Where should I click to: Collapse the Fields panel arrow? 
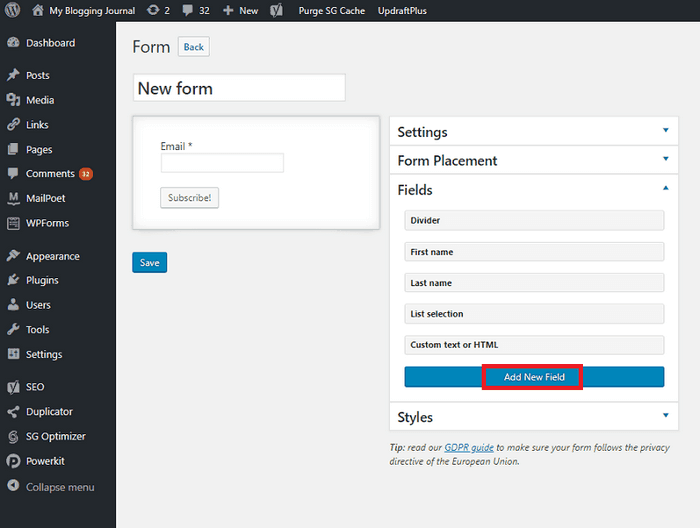666,188
